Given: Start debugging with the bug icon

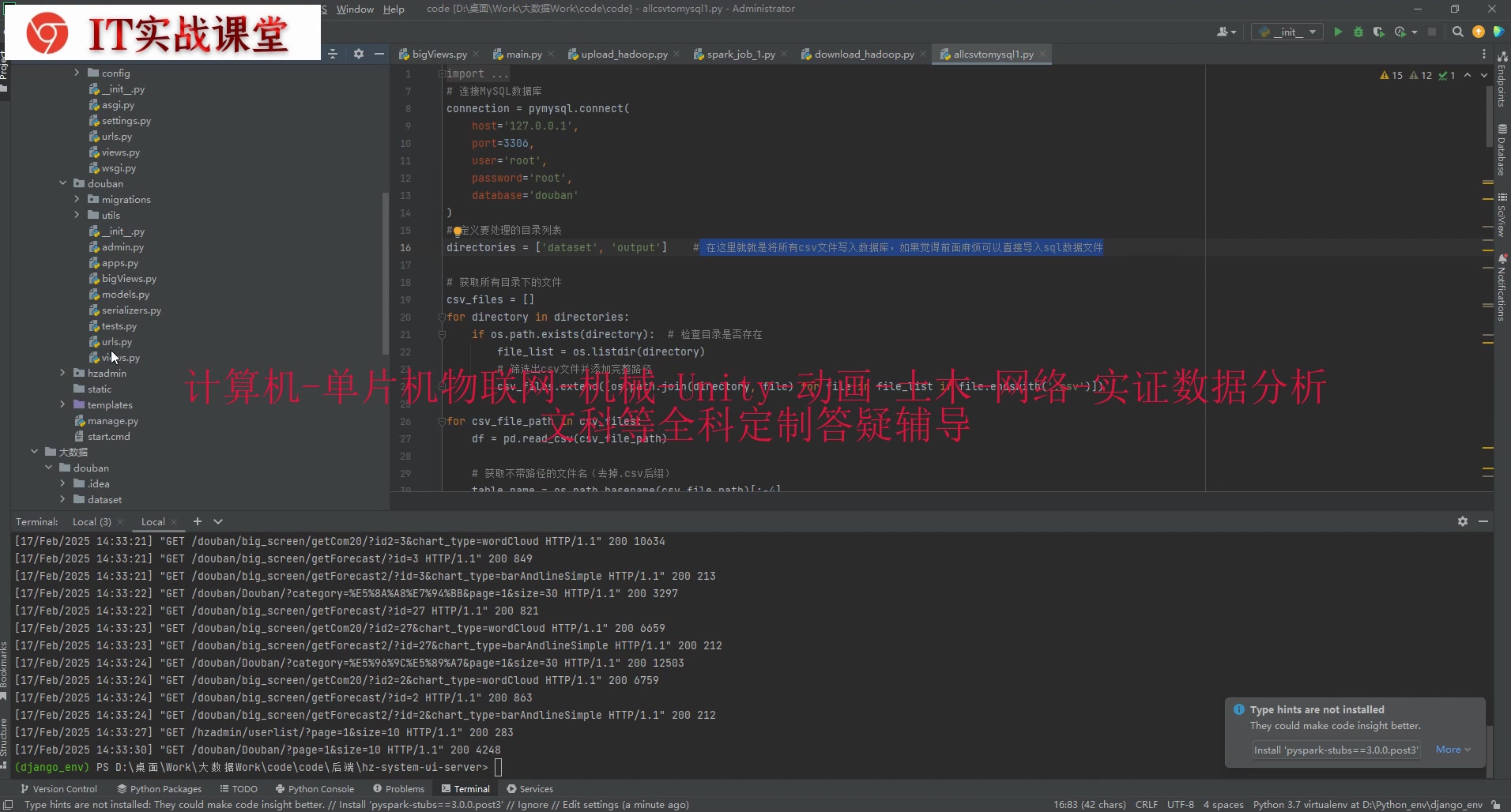Looking at the screenshot, I should click(1358, 32).
